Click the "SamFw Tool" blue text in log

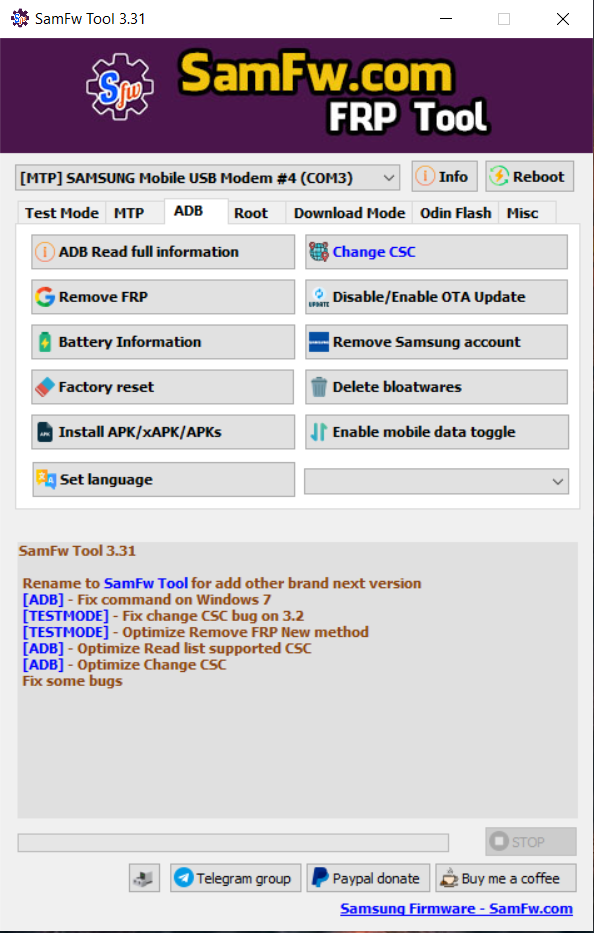pos(146,583)
